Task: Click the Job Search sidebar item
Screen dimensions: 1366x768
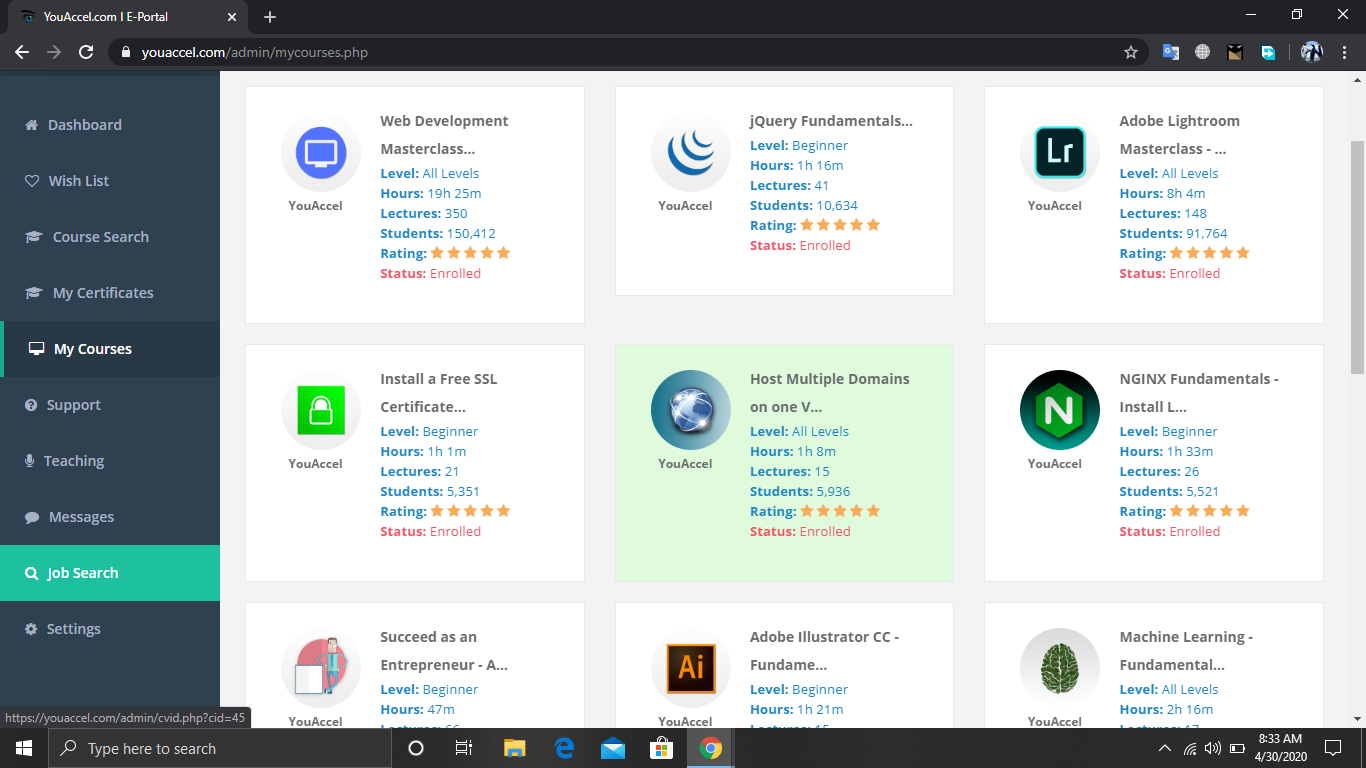Action: tap(82, 573)
